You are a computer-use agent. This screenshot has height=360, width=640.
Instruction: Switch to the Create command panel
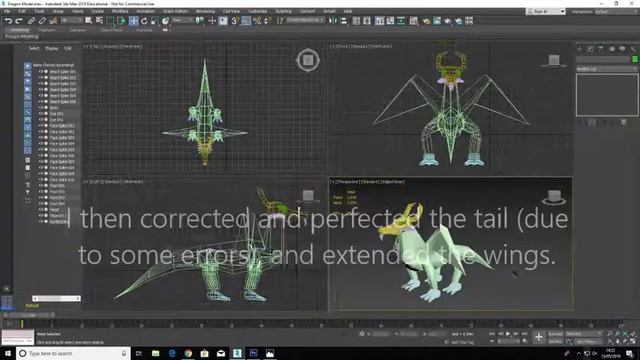pos(580,49)
